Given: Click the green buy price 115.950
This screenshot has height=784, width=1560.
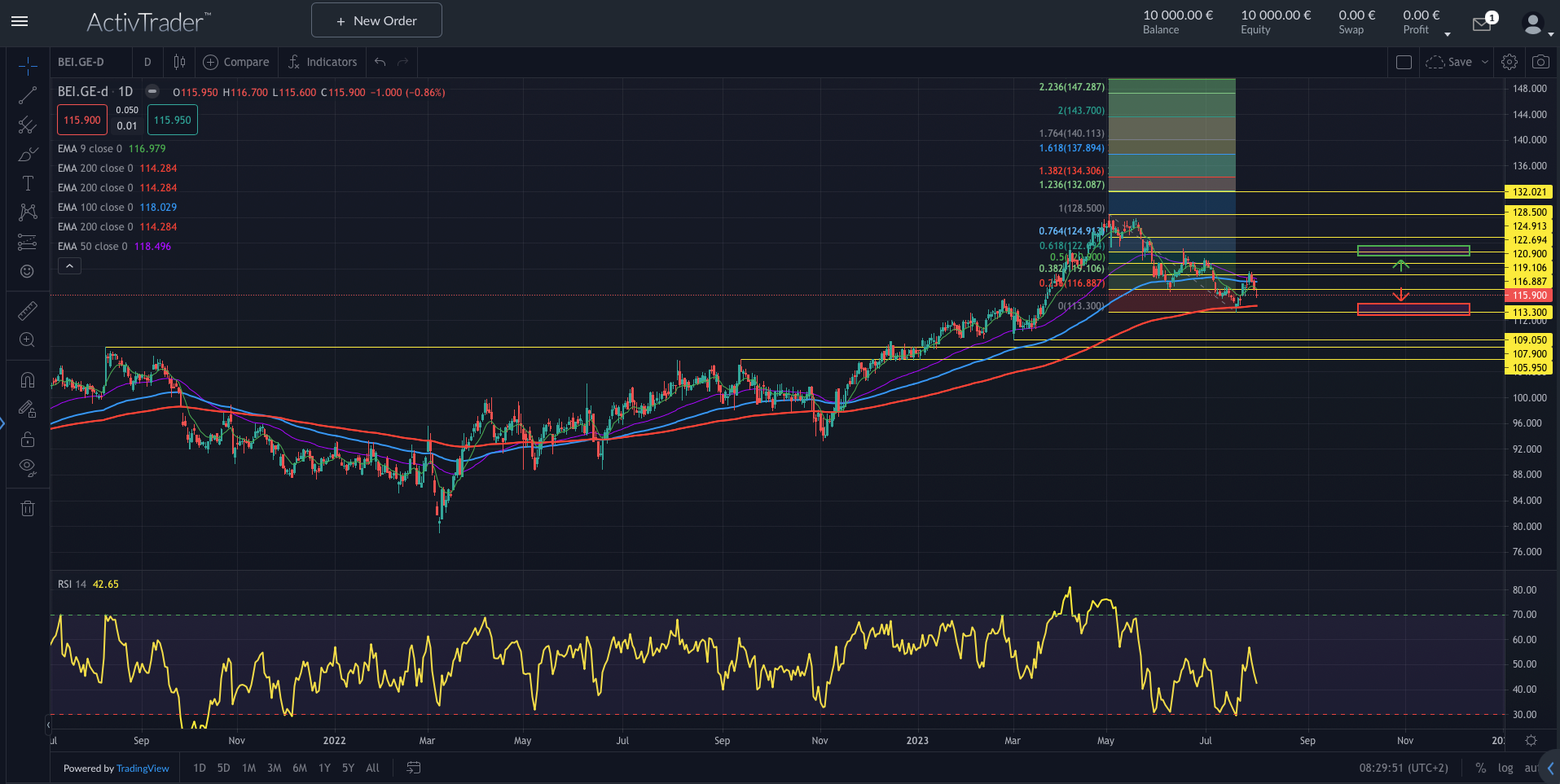Looking at the screenshot, I should 173,120.
